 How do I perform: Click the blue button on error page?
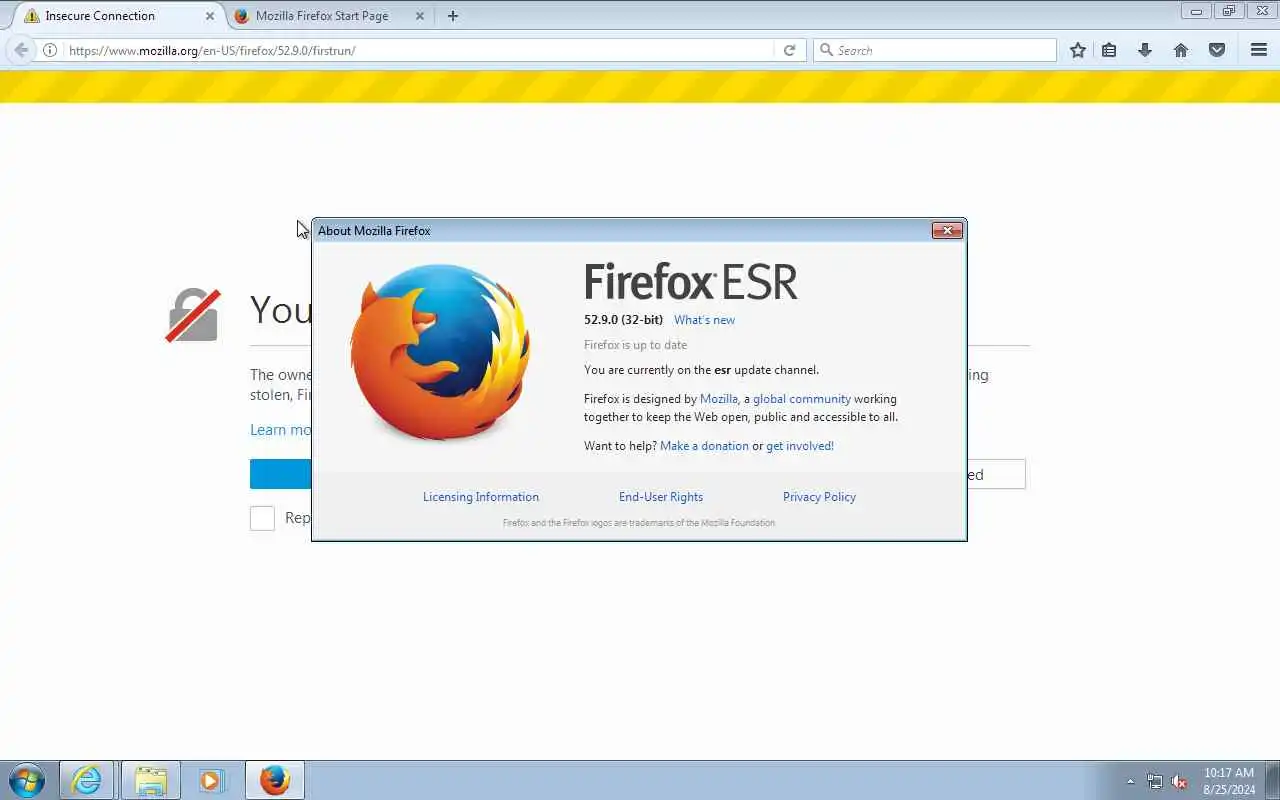pyautogui.click(x=281, y=474)
